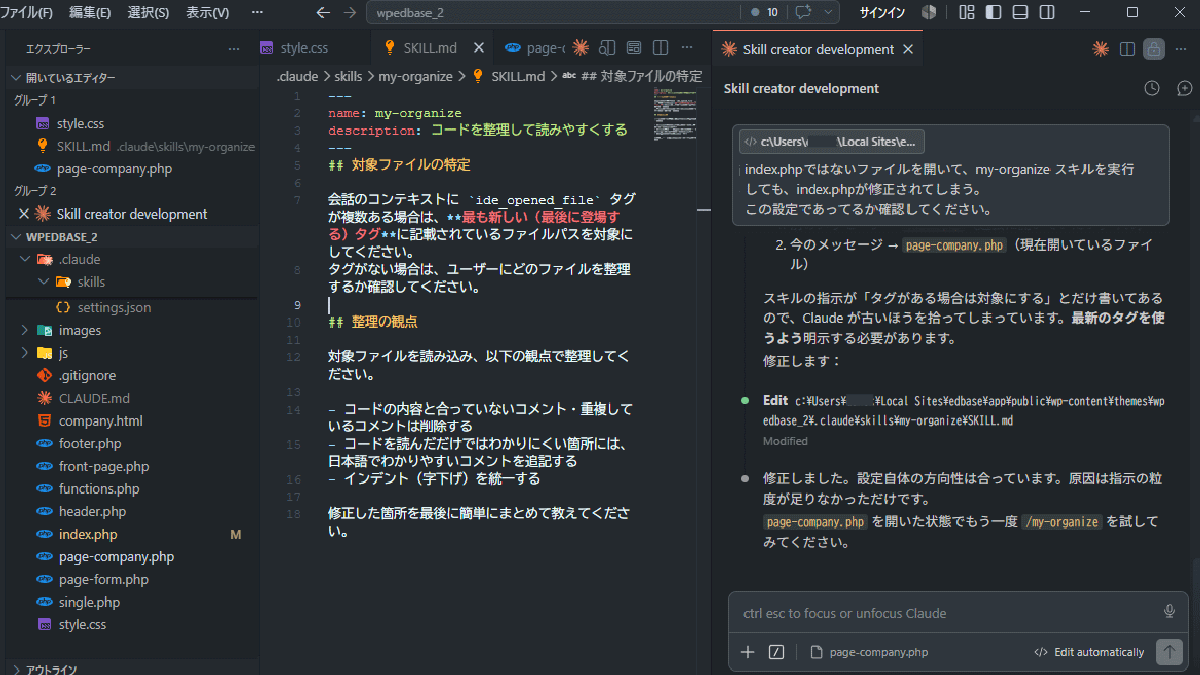
Task: Close the Skill creator development tab
Action: tap(908, 49)
